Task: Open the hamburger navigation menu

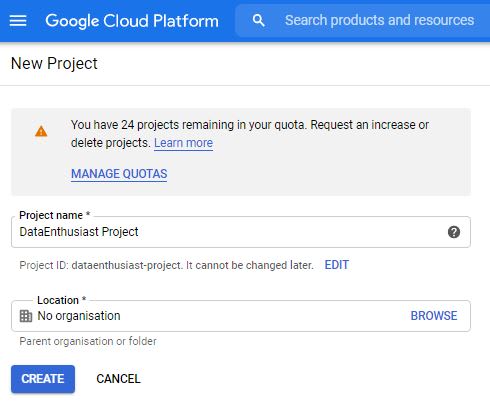Action: click(x=18, y=21)
